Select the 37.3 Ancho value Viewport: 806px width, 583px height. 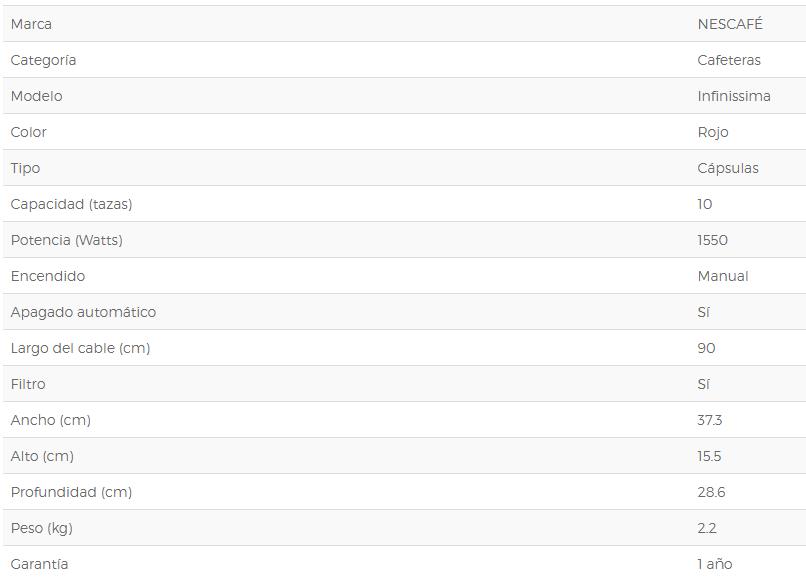[x=710, y=420]
